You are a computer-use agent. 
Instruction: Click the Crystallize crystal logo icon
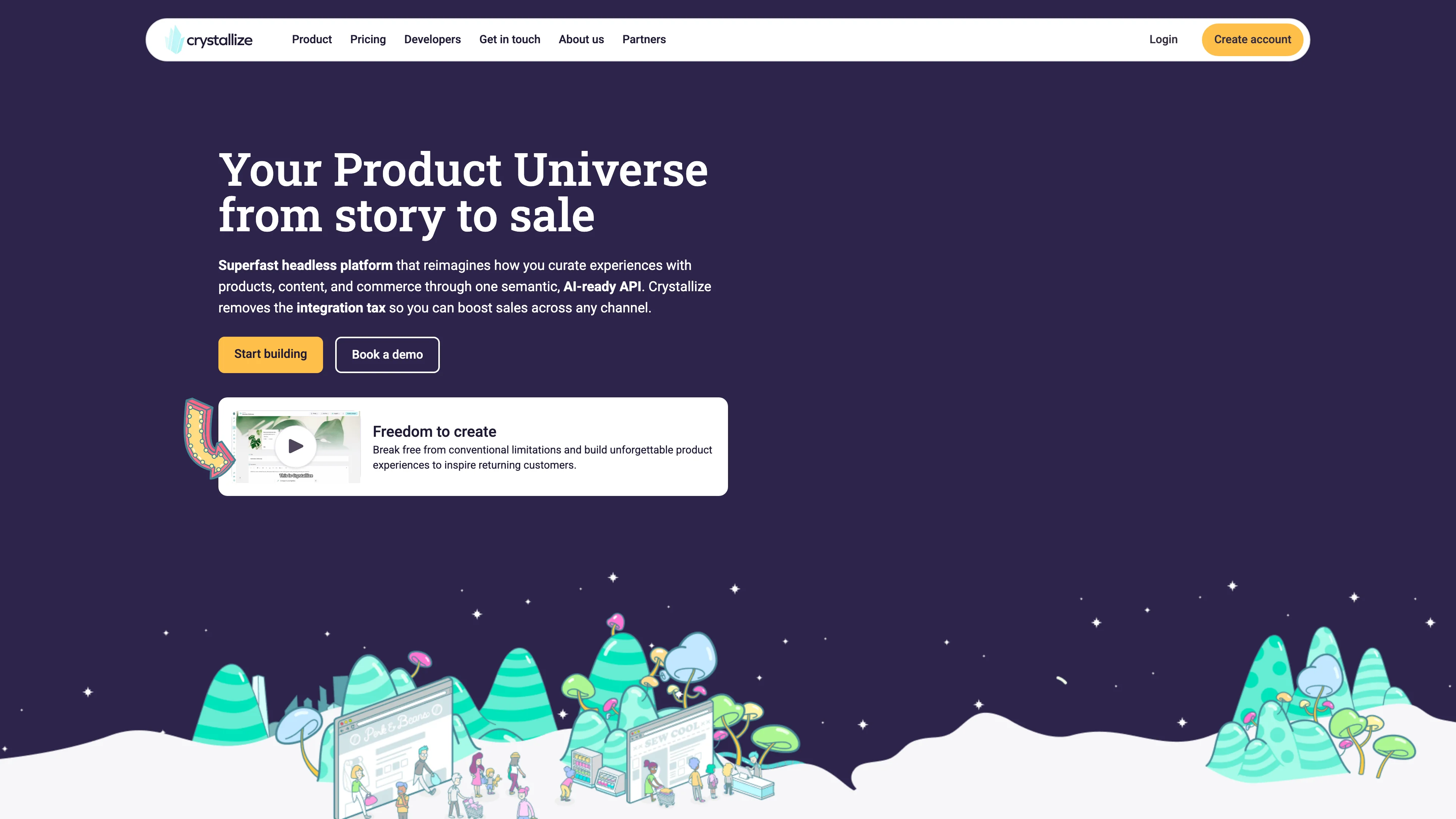tap(174, 39)
